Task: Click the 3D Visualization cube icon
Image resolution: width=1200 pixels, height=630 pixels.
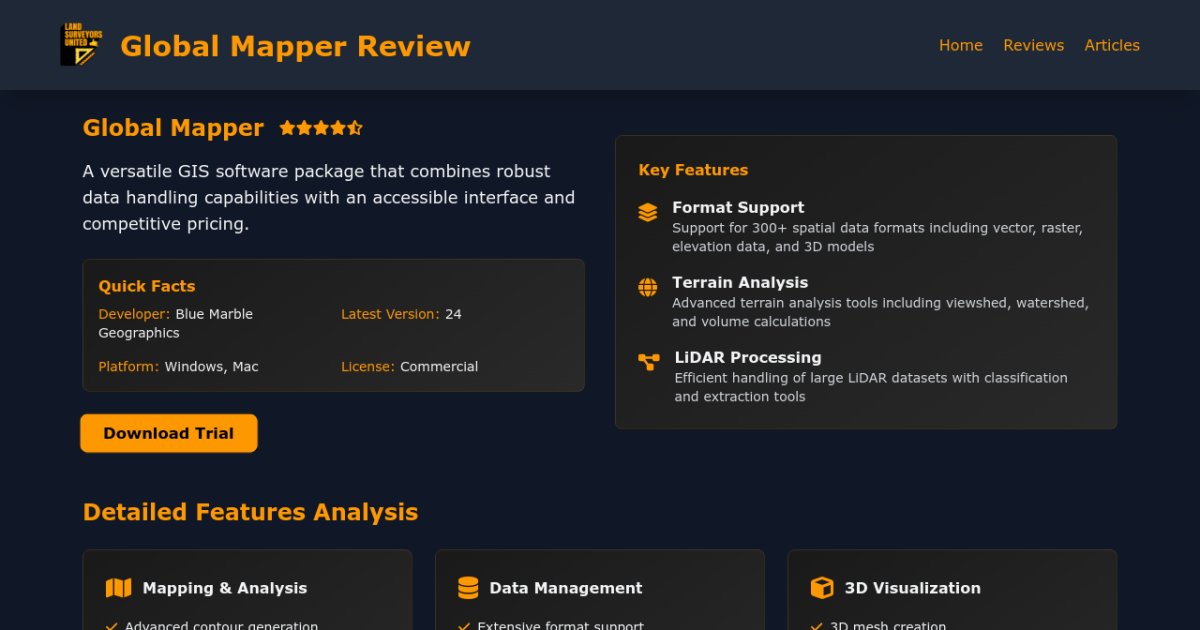Action: pos(821,588)
